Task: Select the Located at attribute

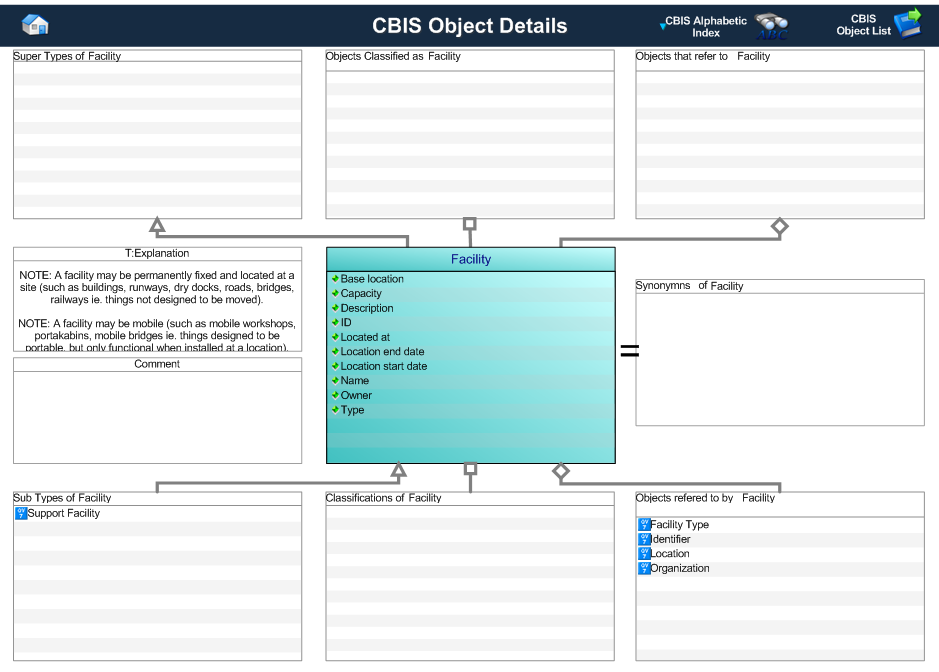Action: click(365, 337)
